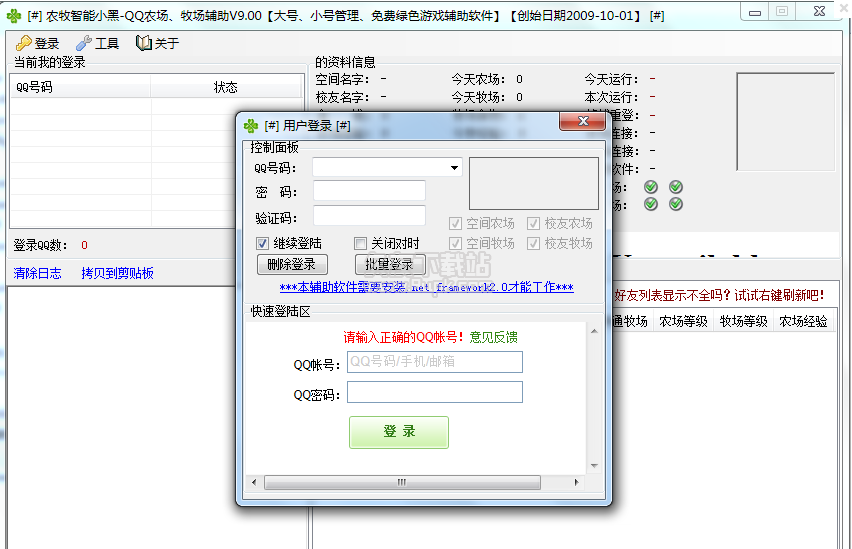Close the main application window
This screenshot has height=549, width=852.
pos(820,11)
